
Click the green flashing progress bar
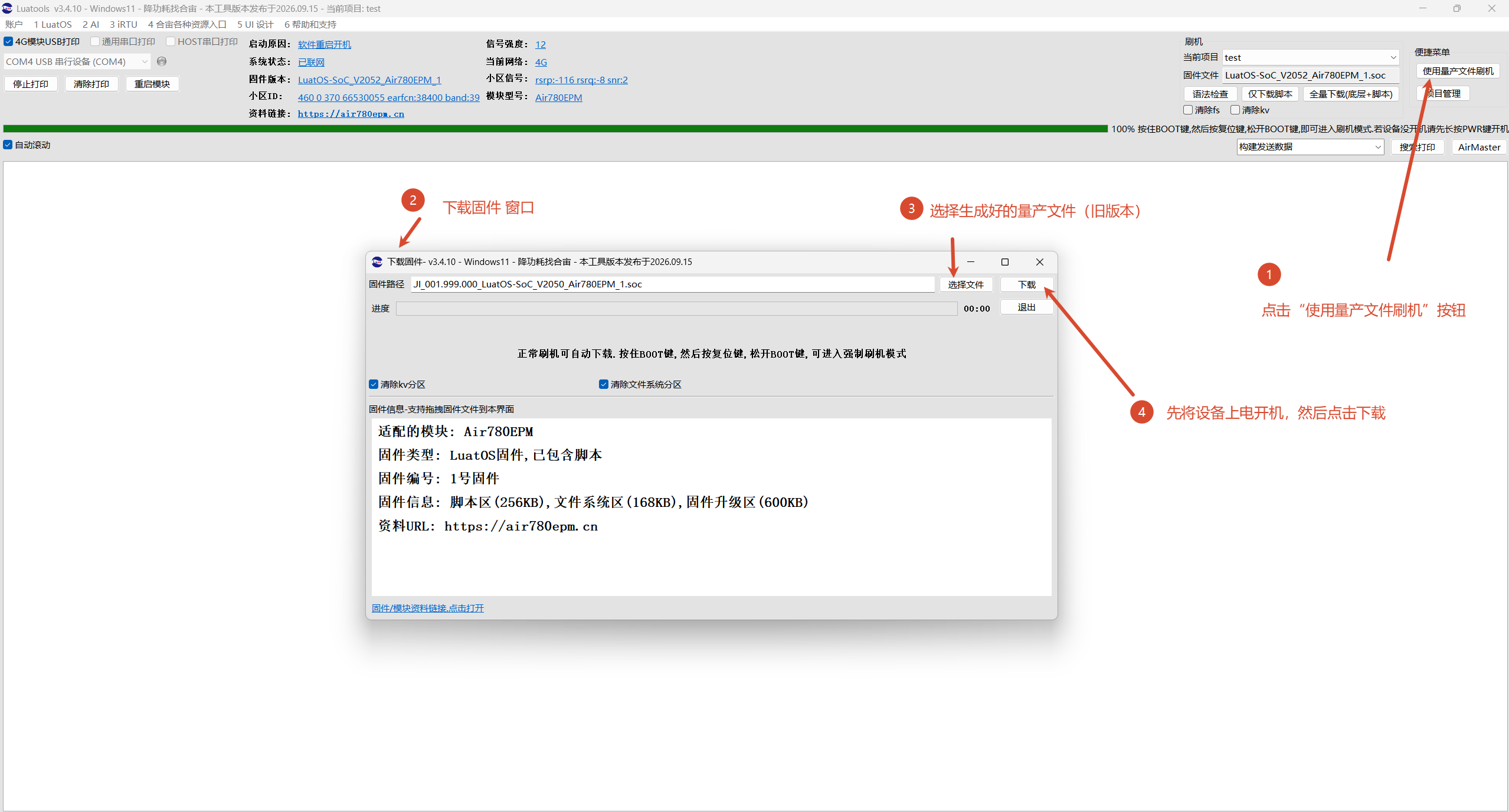tap(555, 129)
